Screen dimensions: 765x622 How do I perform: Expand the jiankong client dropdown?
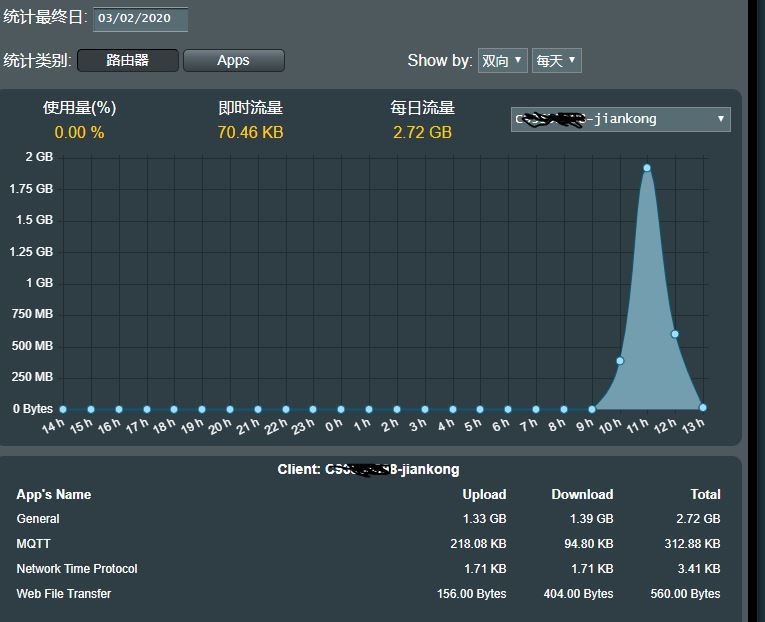[621, 119]
